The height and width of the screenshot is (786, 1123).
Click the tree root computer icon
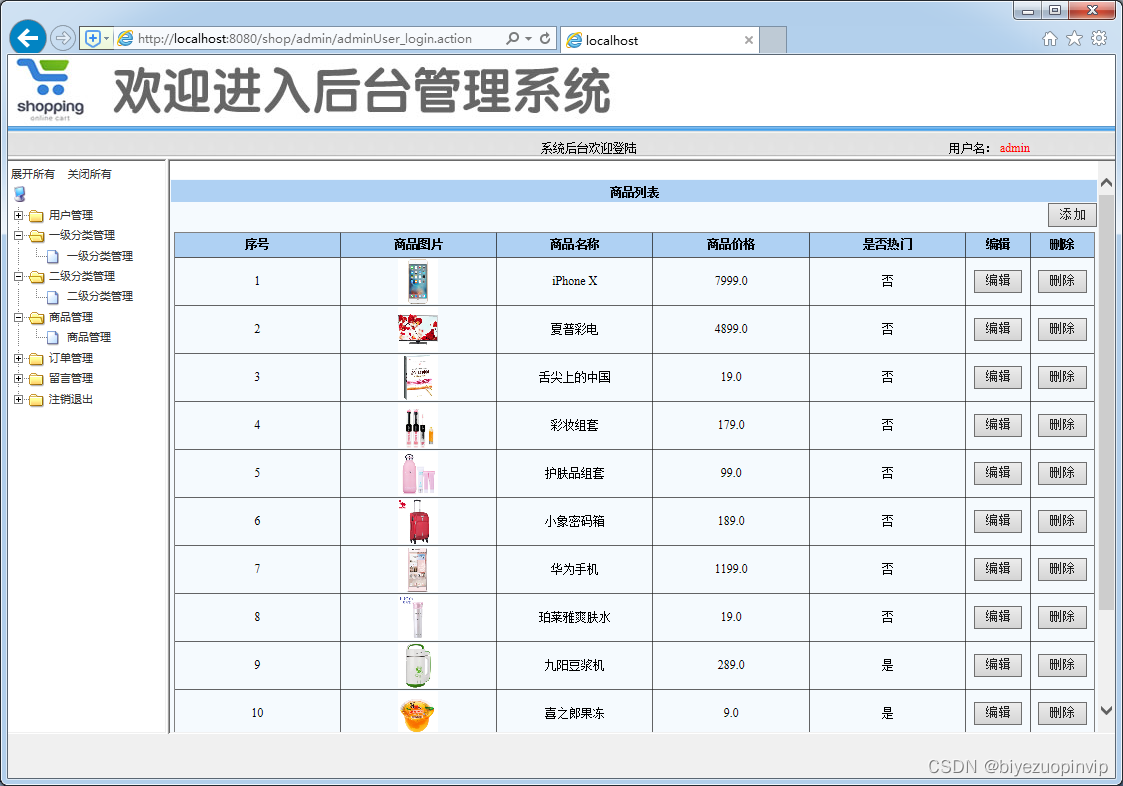(x=19, y=194)
